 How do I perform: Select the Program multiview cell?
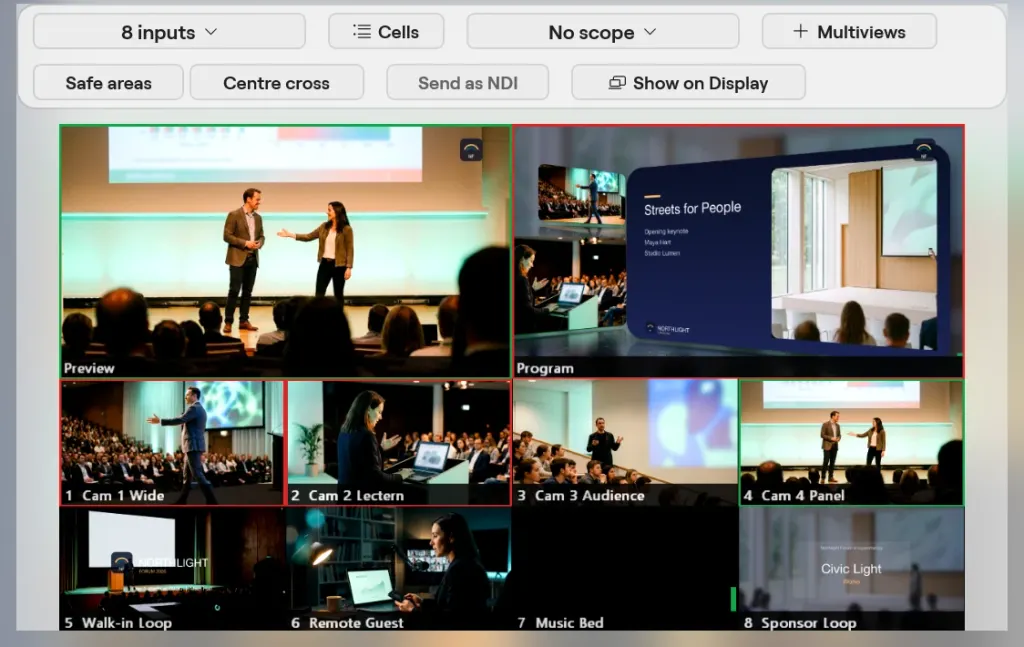pyautogui.click(x=739, y=251)
